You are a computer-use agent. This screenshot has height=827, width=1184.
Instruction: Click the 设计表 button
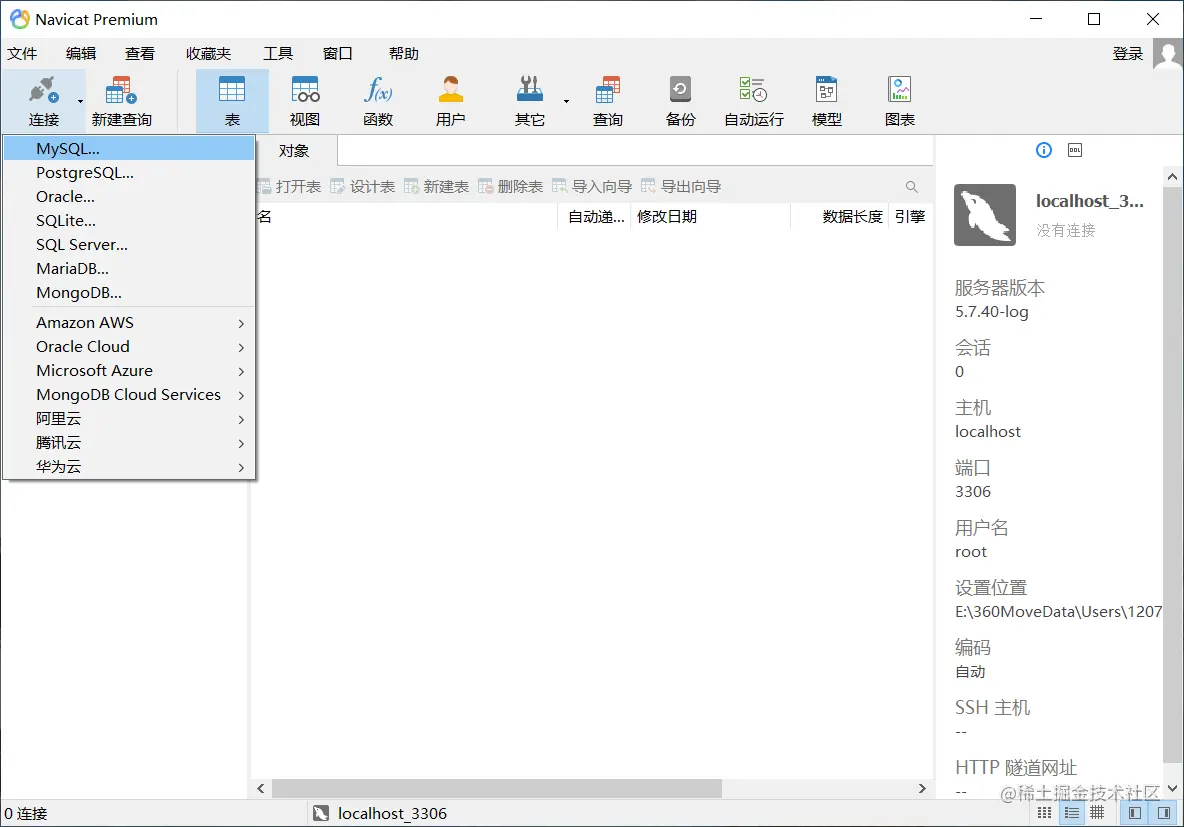tap(362, 187)
